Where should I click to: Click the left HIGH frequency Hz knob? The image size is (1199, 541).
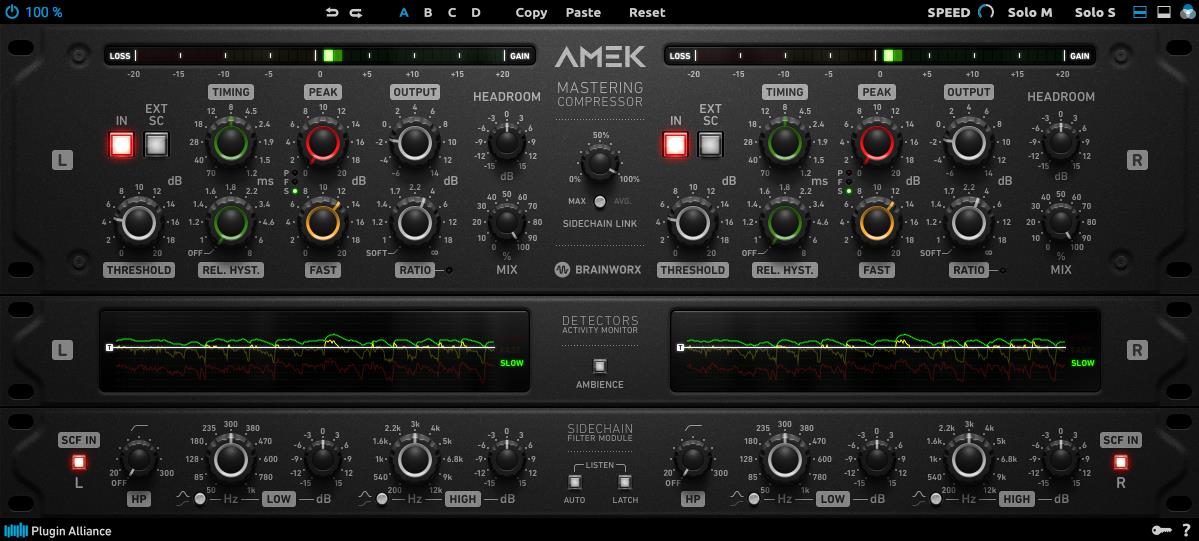(414, 460)
